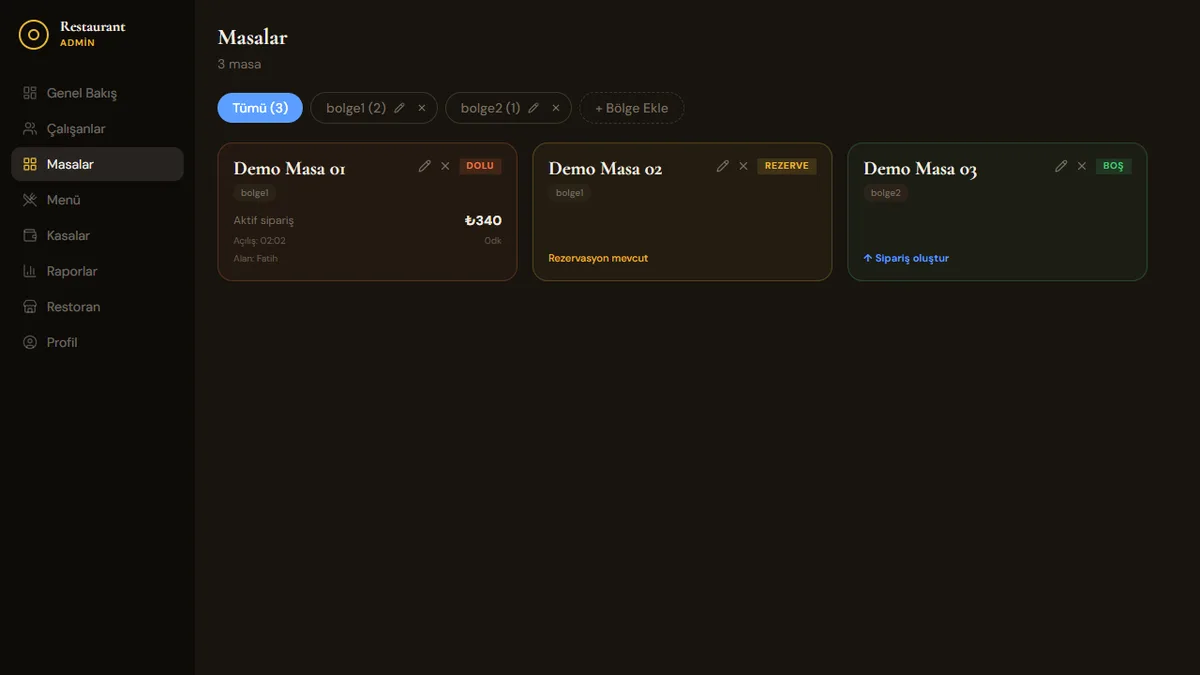
Task: Open the Profil page
Action: [x=97, y=342]
